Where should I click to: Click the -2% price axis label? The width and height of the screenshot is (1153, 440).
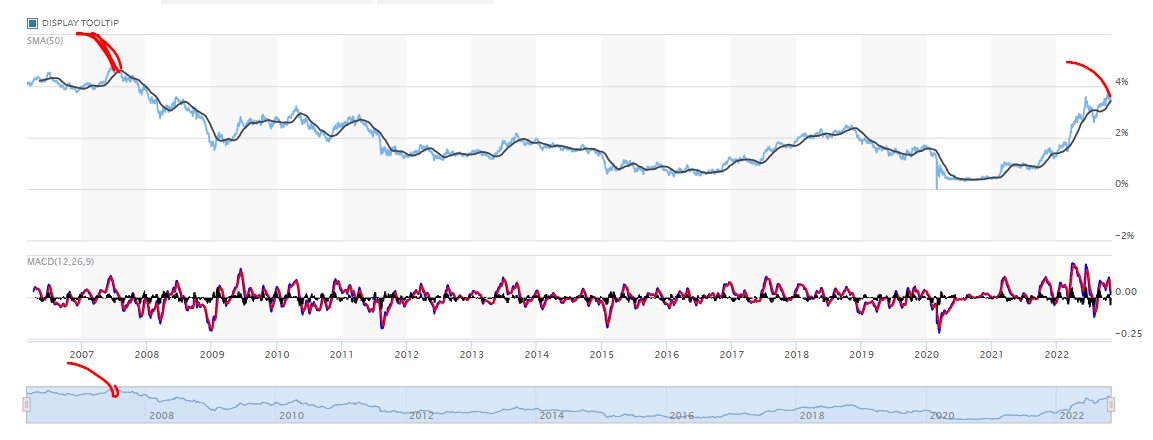point(1125,236)
